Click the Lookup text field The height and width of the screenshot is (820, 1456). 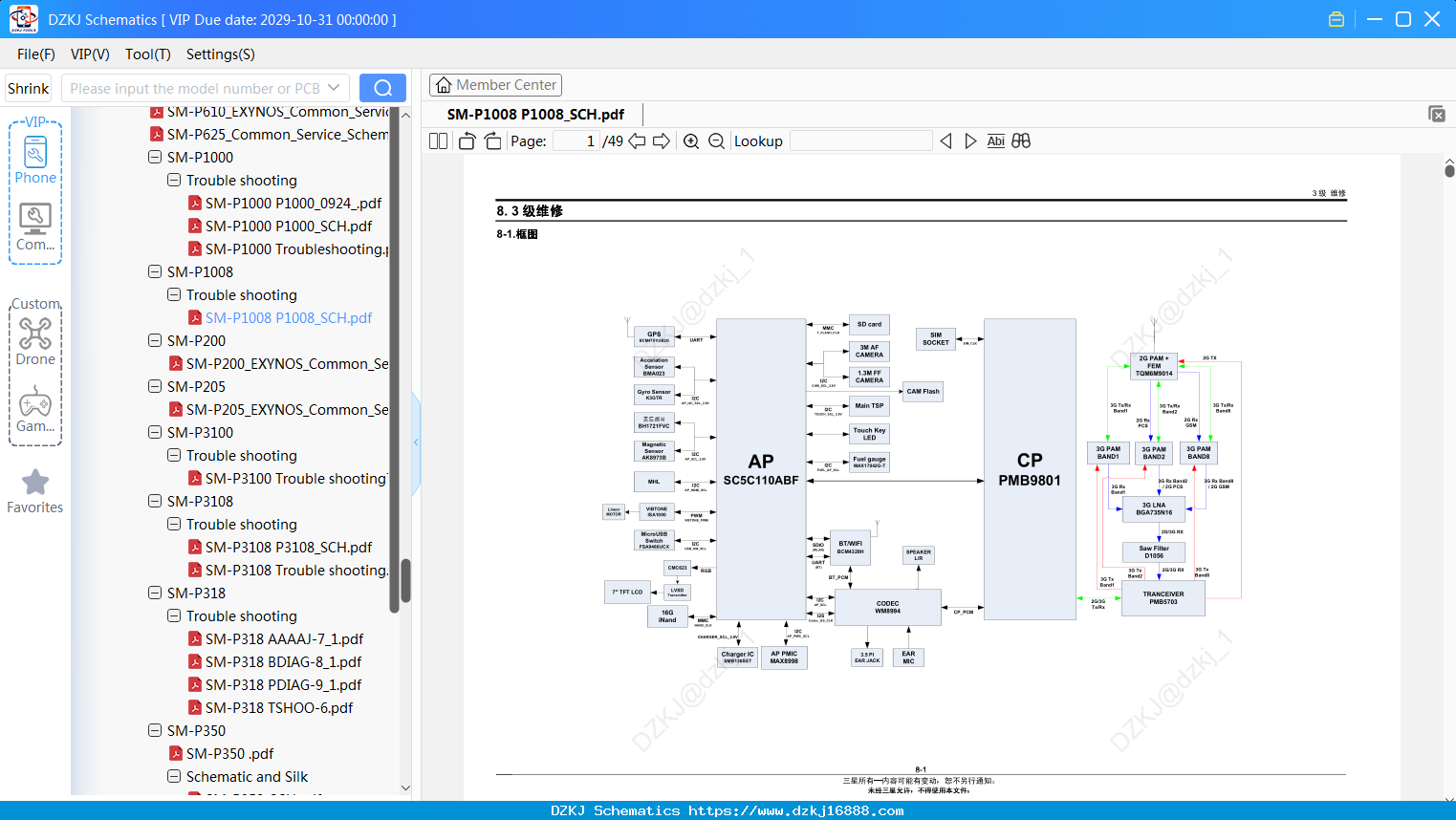(861, 141)
